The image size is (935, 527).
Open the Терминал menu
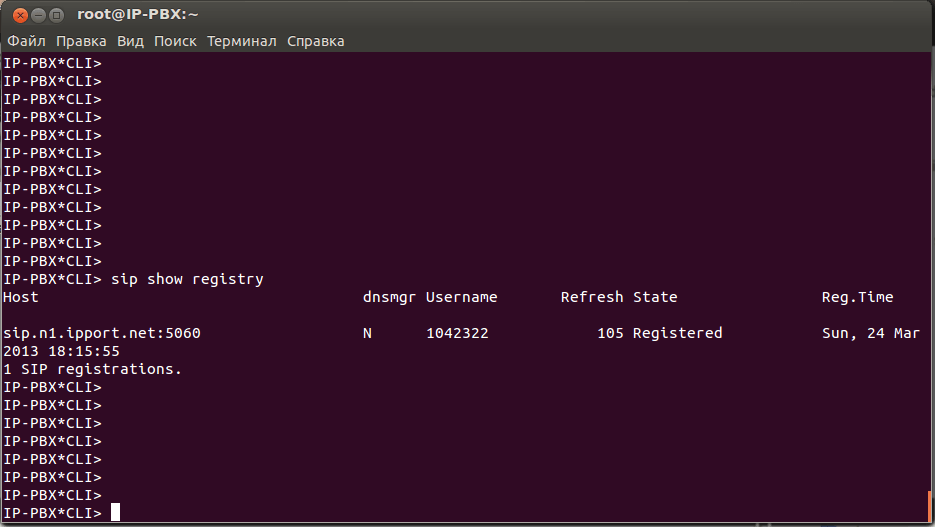click(242, 41)
